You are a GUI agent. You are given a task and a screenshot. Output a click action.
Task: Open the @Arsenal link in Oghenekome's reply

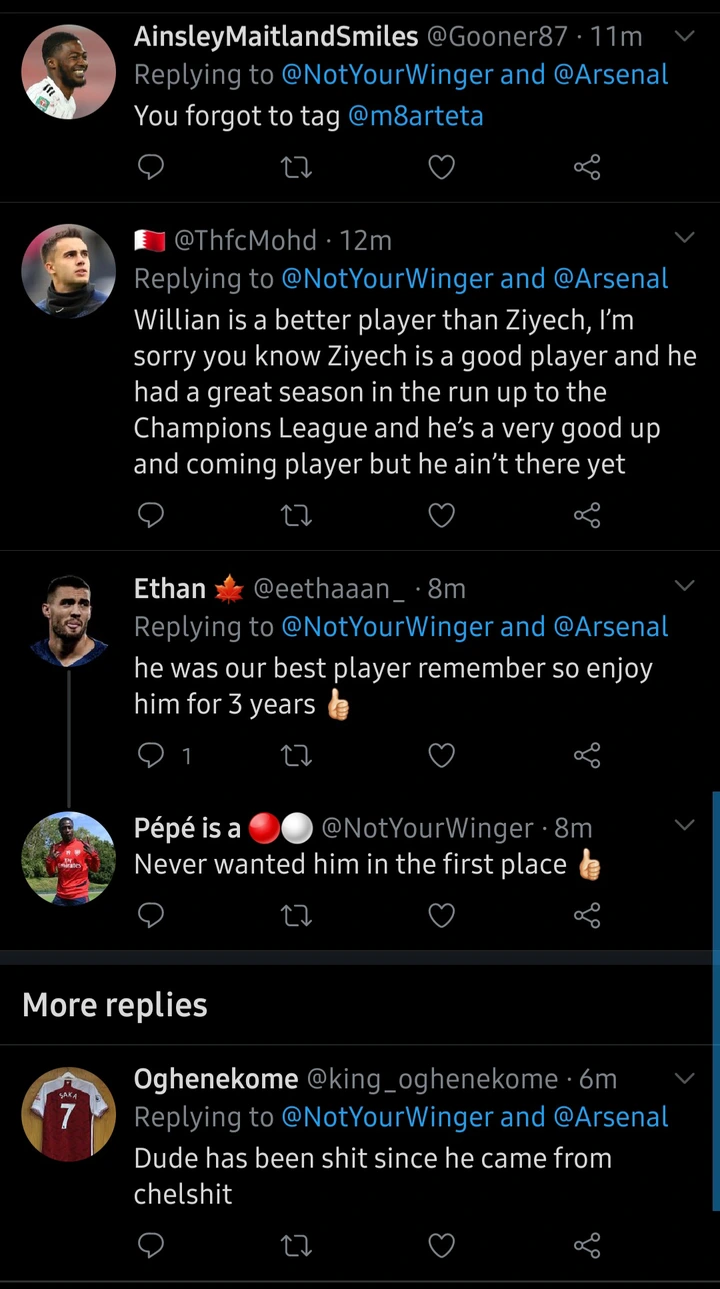pos(610,1117)
